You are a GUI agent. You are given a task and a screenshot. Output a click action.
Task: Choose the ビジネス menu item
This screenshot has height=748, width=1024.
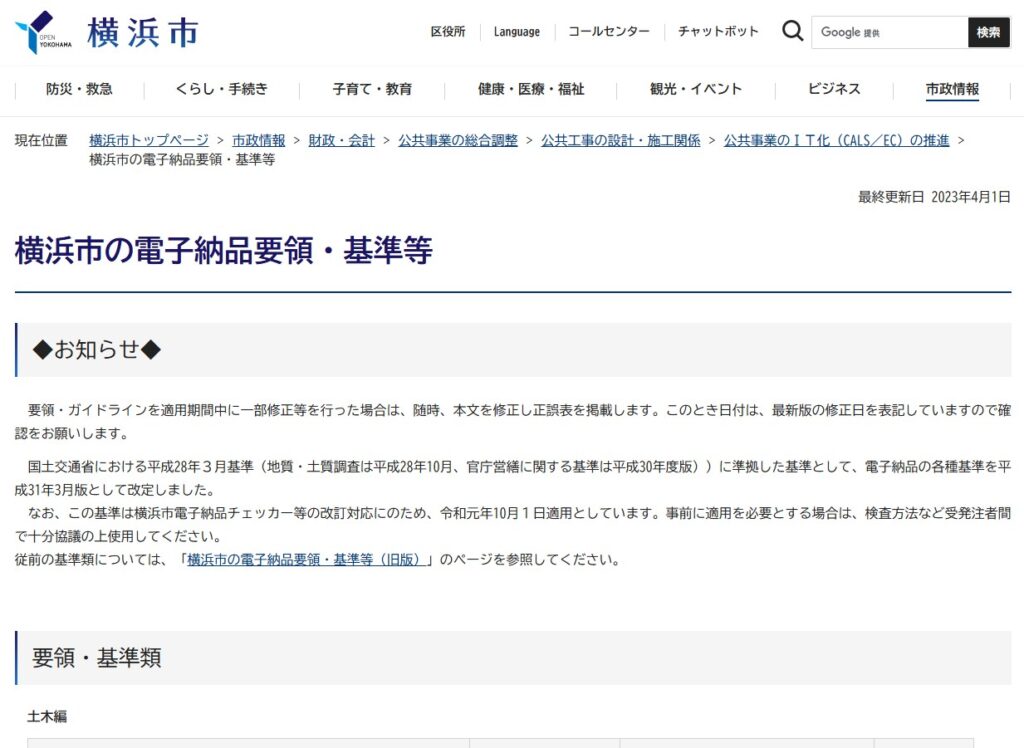(834, 89)
